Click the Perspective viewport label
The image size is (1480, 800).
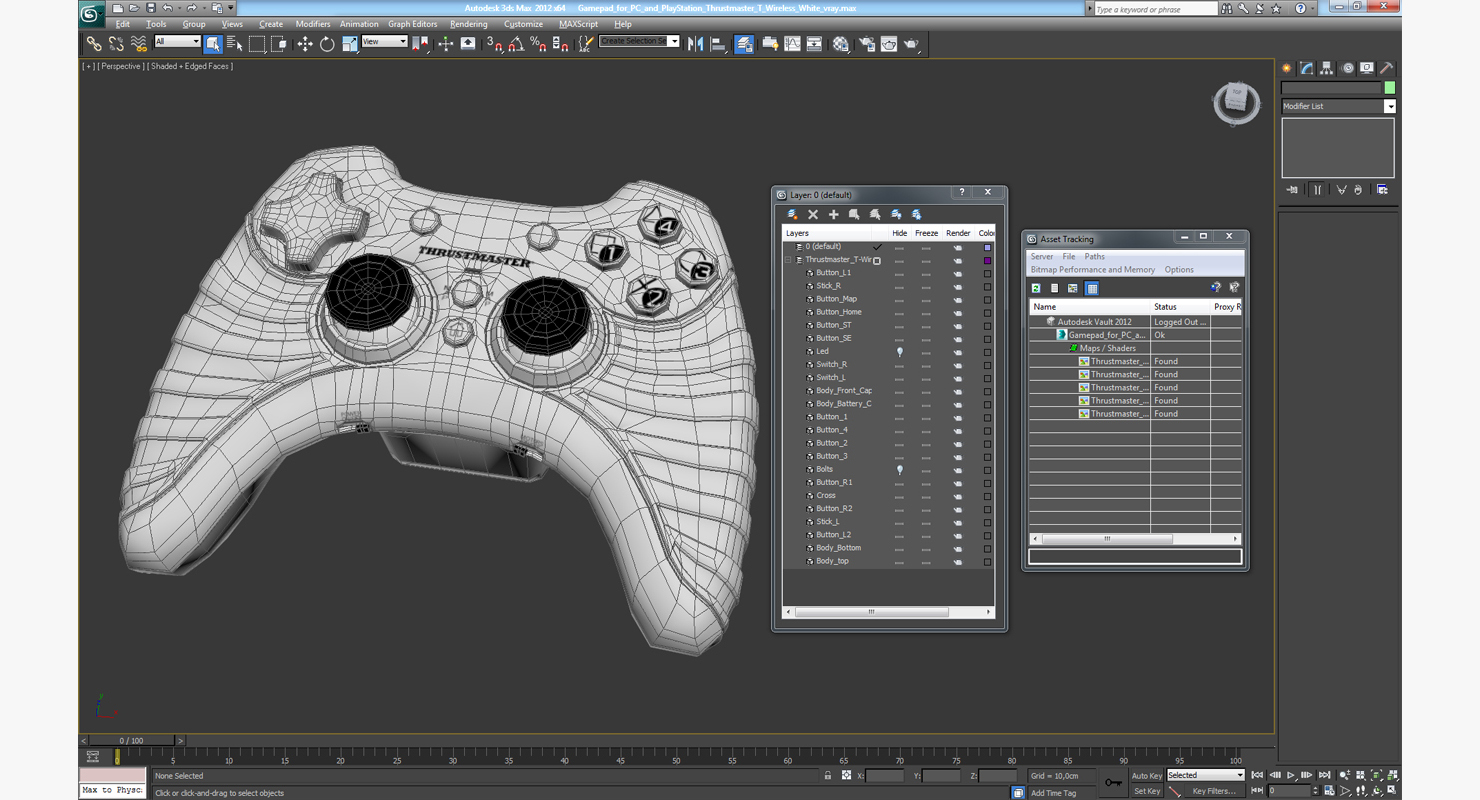[x=121, y=66]
